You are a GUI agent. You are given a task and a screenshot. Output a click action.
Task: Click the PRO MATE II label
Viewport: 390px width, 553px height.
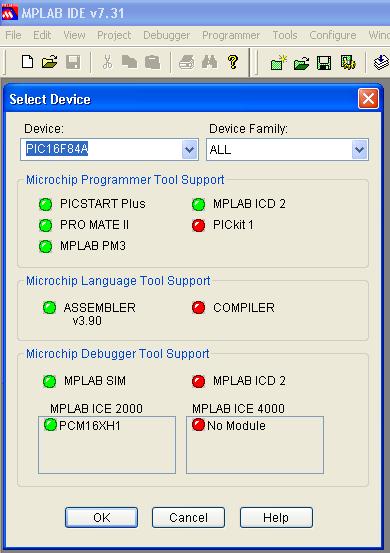coord(95,225)
